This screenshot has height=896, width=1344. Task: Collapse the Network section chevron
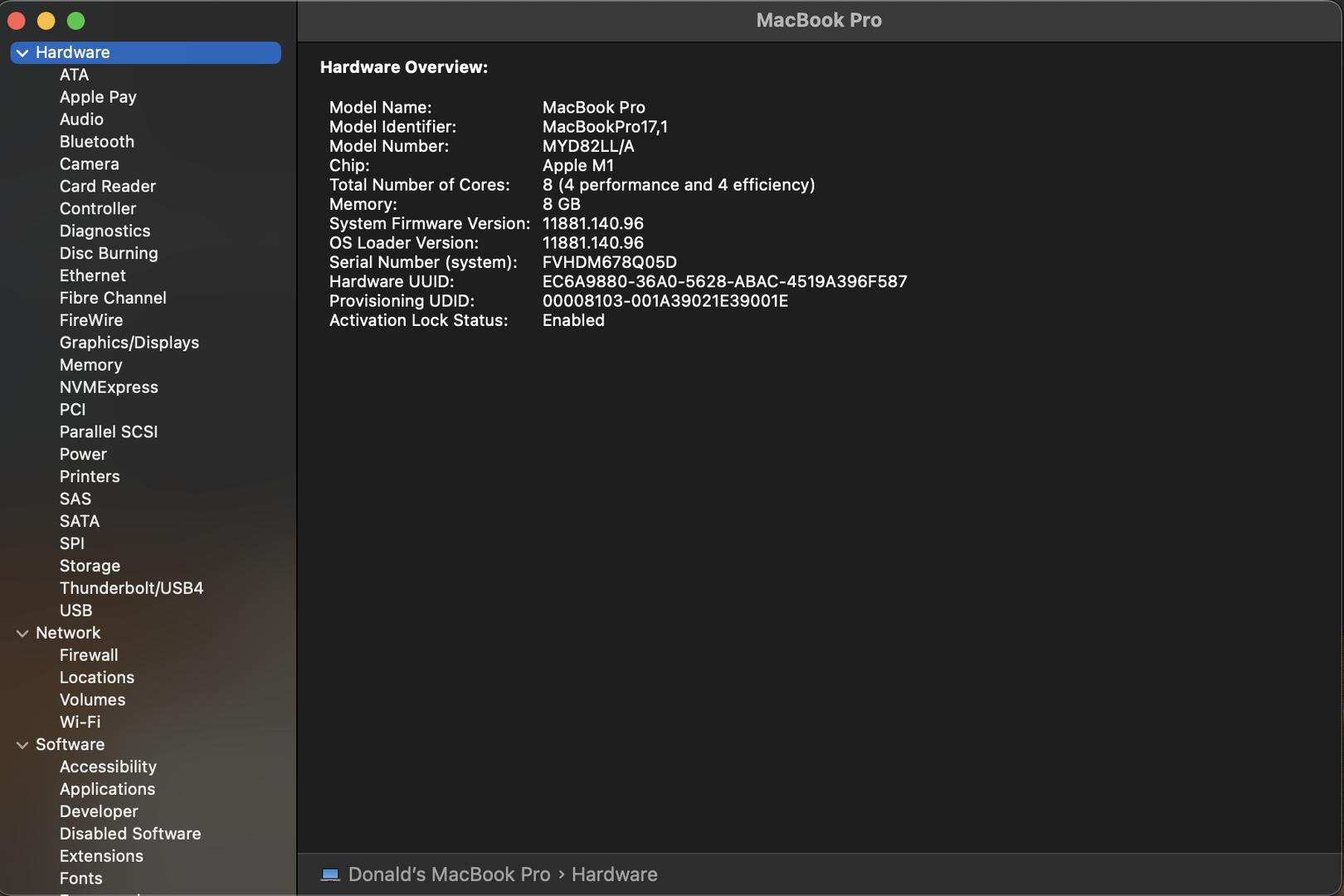click(x=22, y=634)
